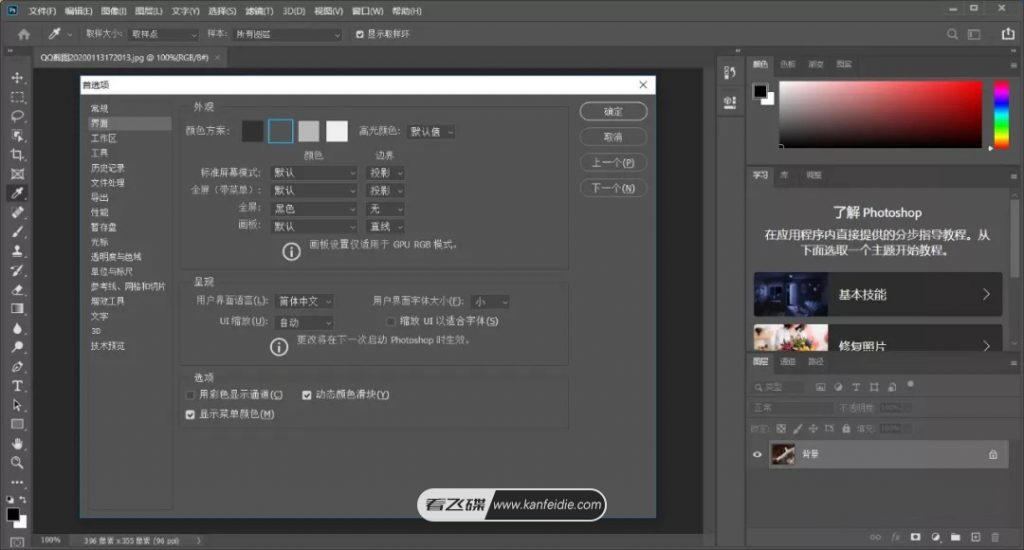Open the 图像(I) menu

[114, 11]
